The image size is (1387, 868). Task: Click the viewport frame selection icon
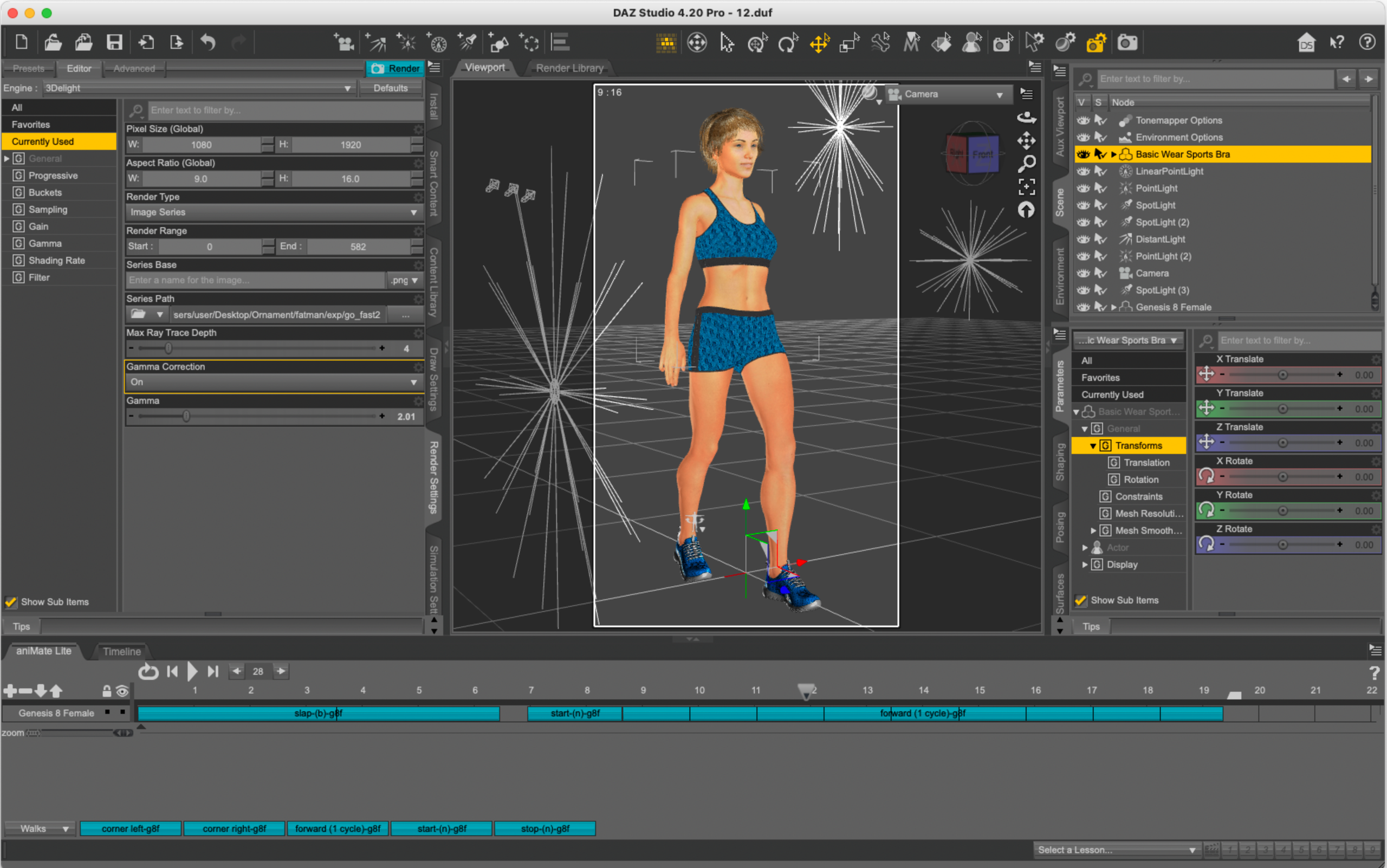click(1027, 186)
